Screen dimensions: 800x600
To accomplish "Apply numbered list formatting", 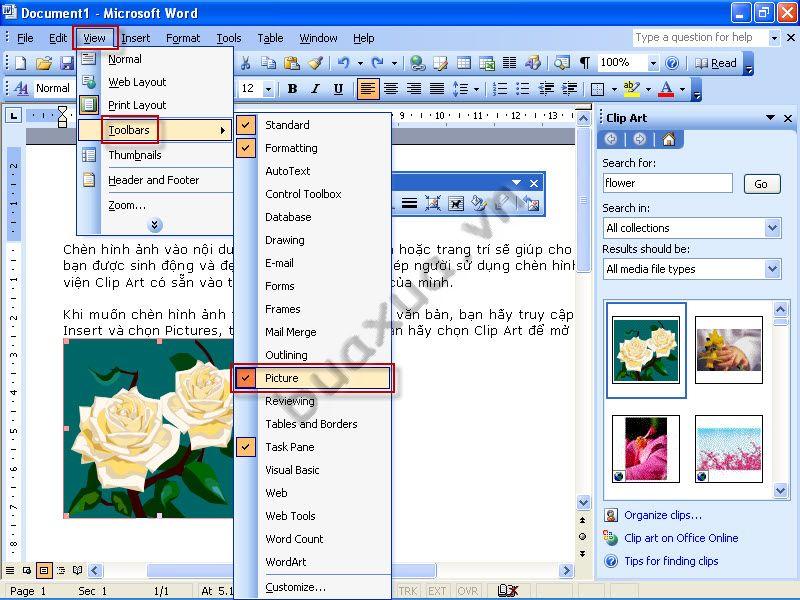I will pyautogui.click(x=499, y=89).
